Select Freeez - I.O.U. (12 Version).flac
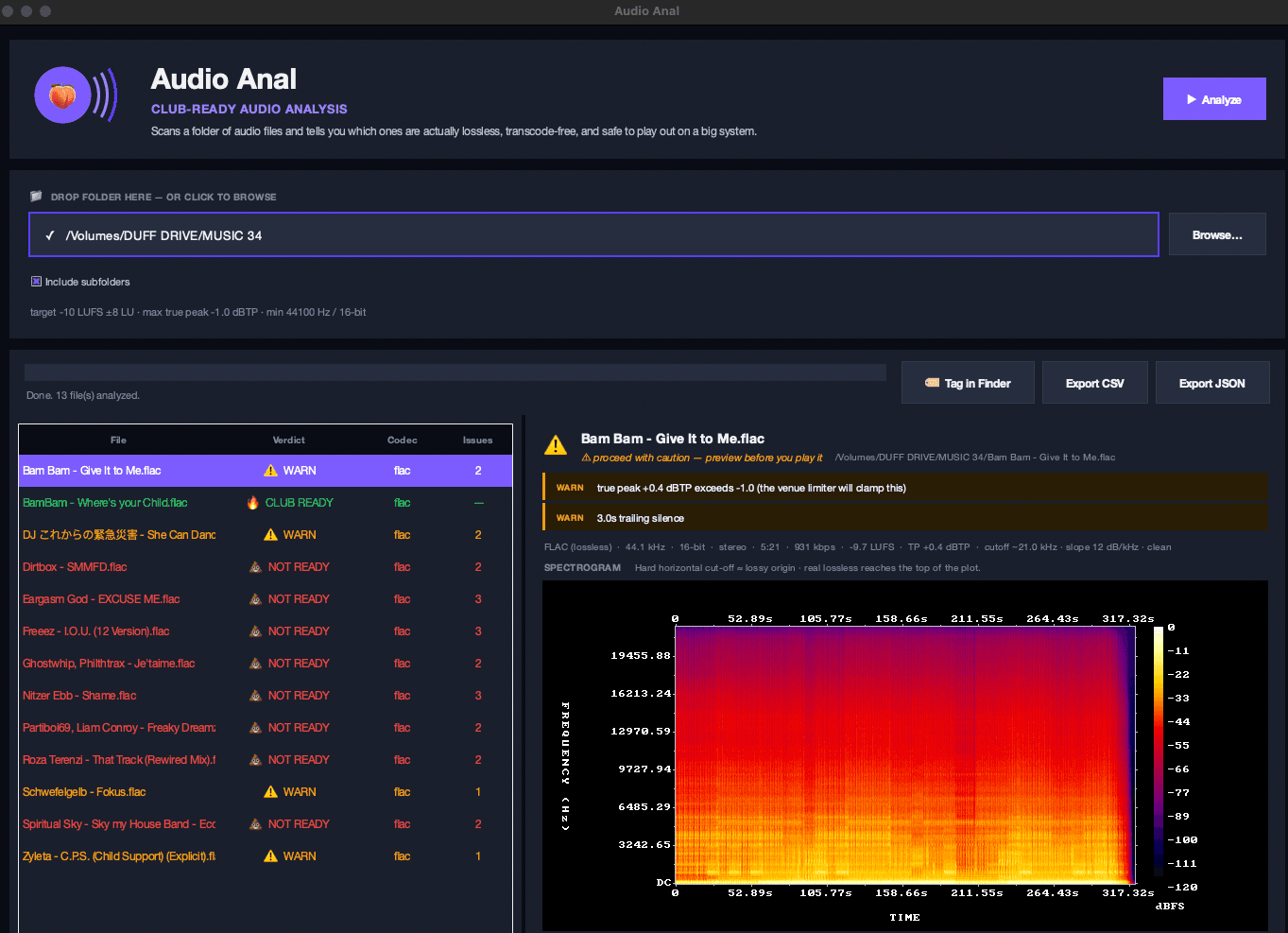Image resolution: width=1288 pixels, height=933 pixels. pos(266,631)
